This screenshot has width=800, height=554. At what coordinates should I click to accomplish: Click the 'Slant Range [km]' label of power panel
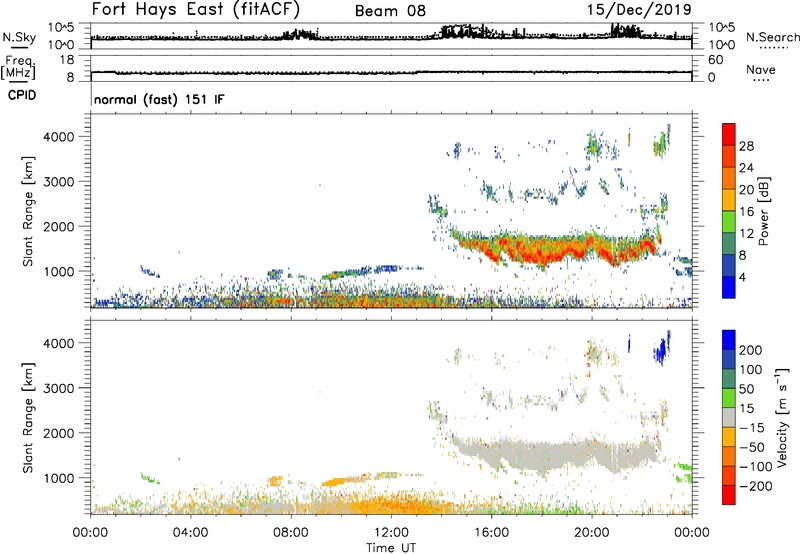[x=28, y=211]
